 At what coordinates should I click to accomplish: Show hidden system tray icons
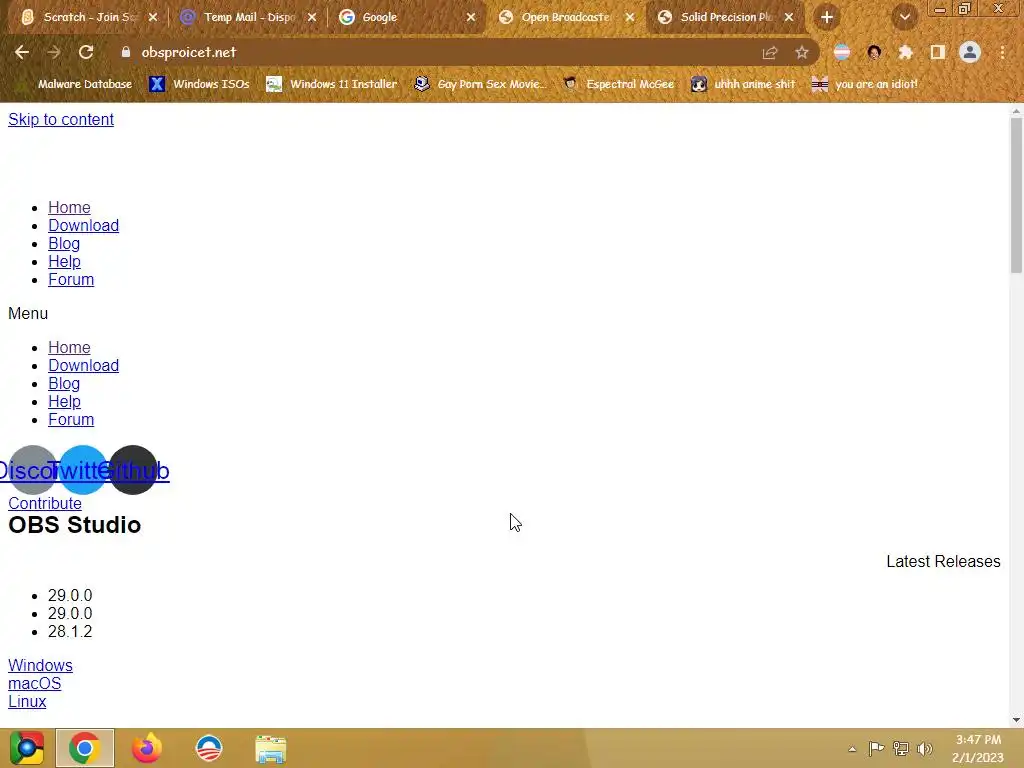click(x=852, y=749)
